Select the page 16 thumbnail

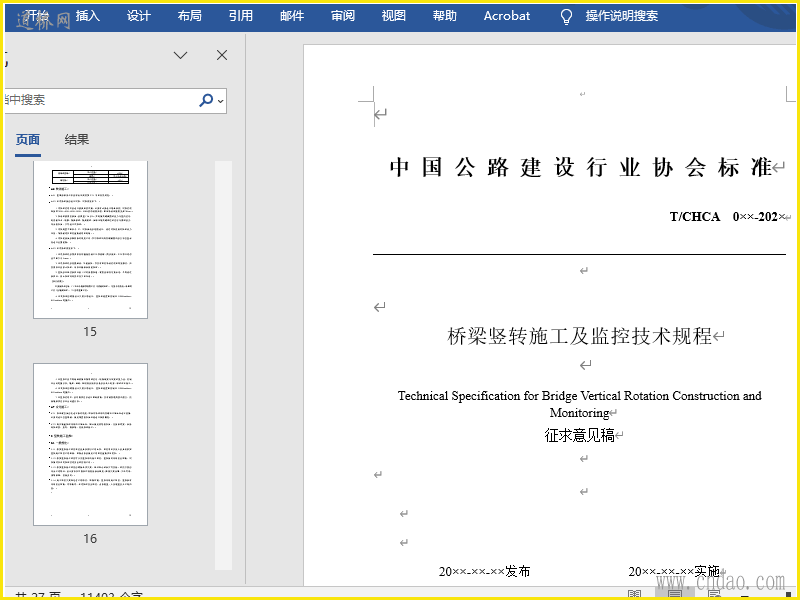[x=90, y=444]
